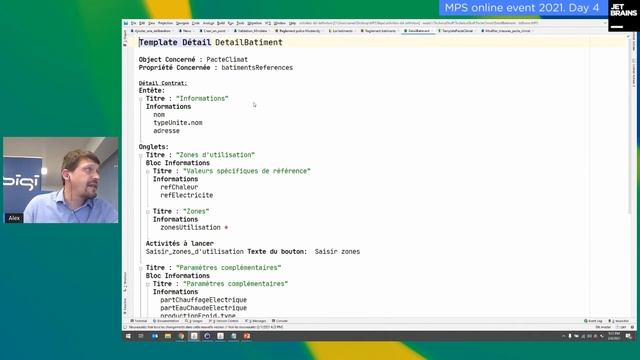Viewport: 640px width, 360px height.
Task: Switch to the Creer_un_pacte editor tab
Action: click(x=213, y=31)
